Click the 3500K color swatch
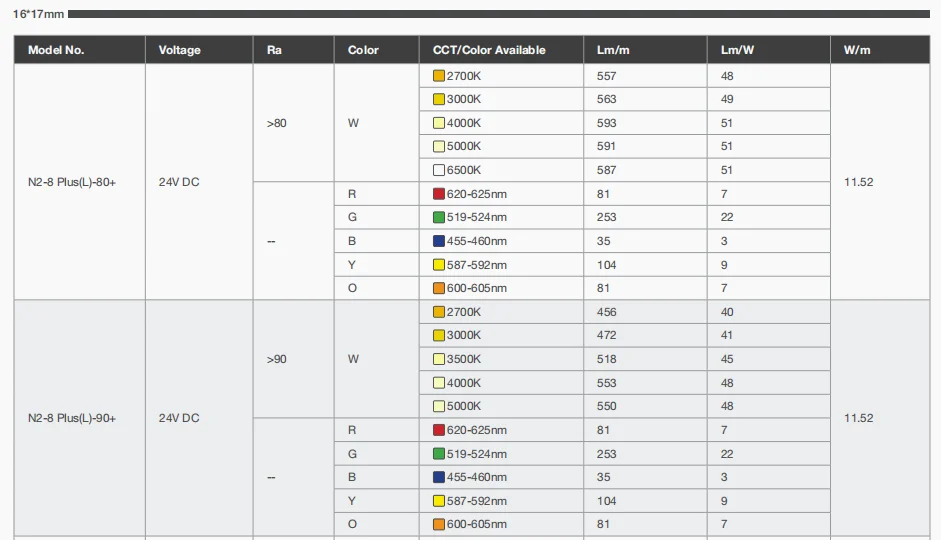The height and width of the screenshot is (540, 941). pos(439,359)
